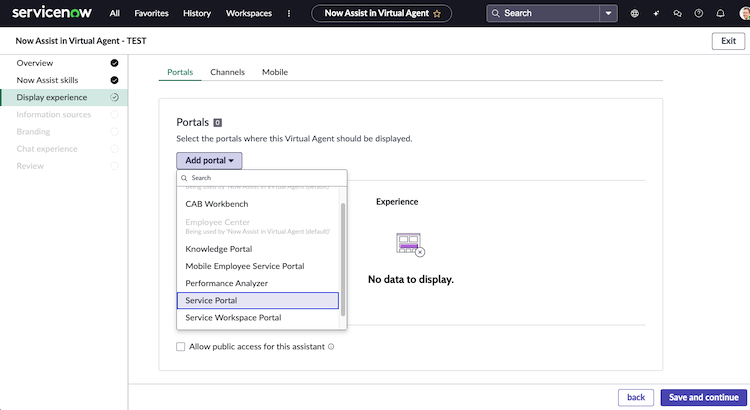The height and width of the screenshot is (410, 750).
Task: Click Chat experience step
Action: [x=64, y=149]
